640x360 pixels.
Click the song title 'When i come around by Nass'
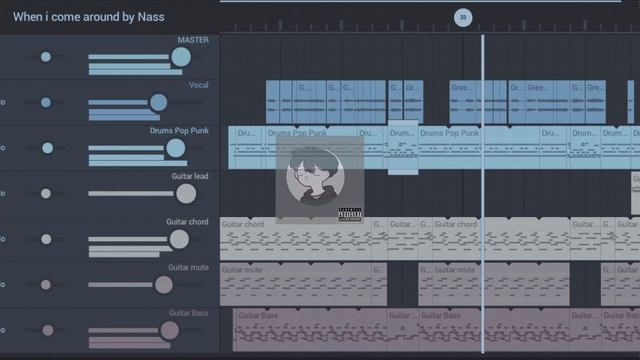pyautogui.click(x=89, y=17)
